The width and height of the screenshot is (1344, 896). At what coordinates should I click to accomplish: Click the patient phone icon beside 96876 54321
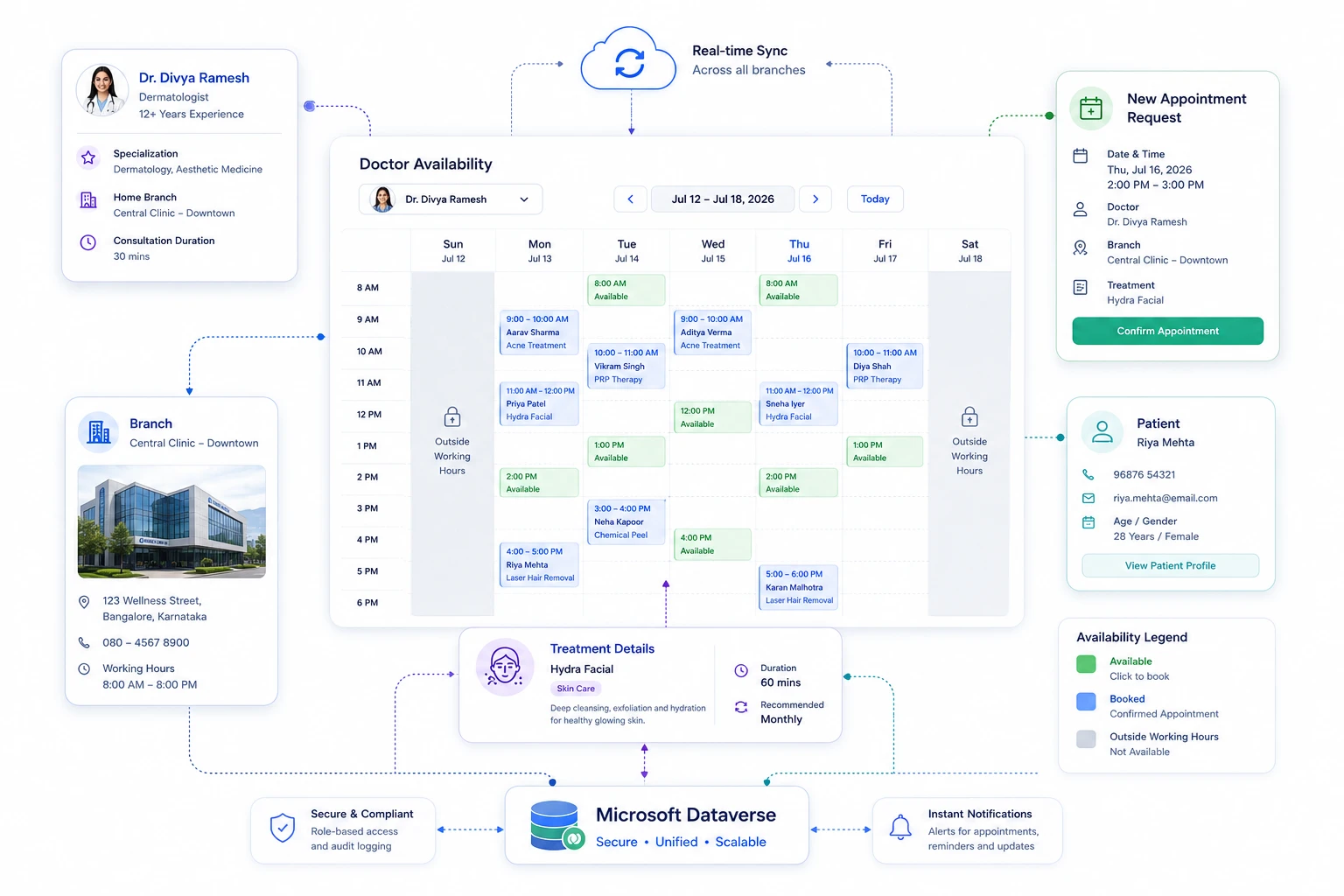coord(1088,474)
